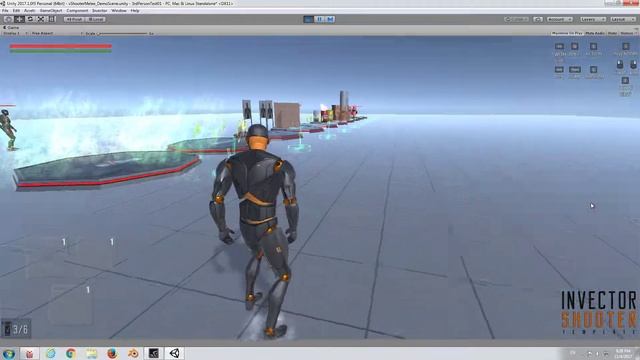Viewport: 640px width, 360px height.
Task: Toggle Maximize On Play
Action: (x=567, y=33)
